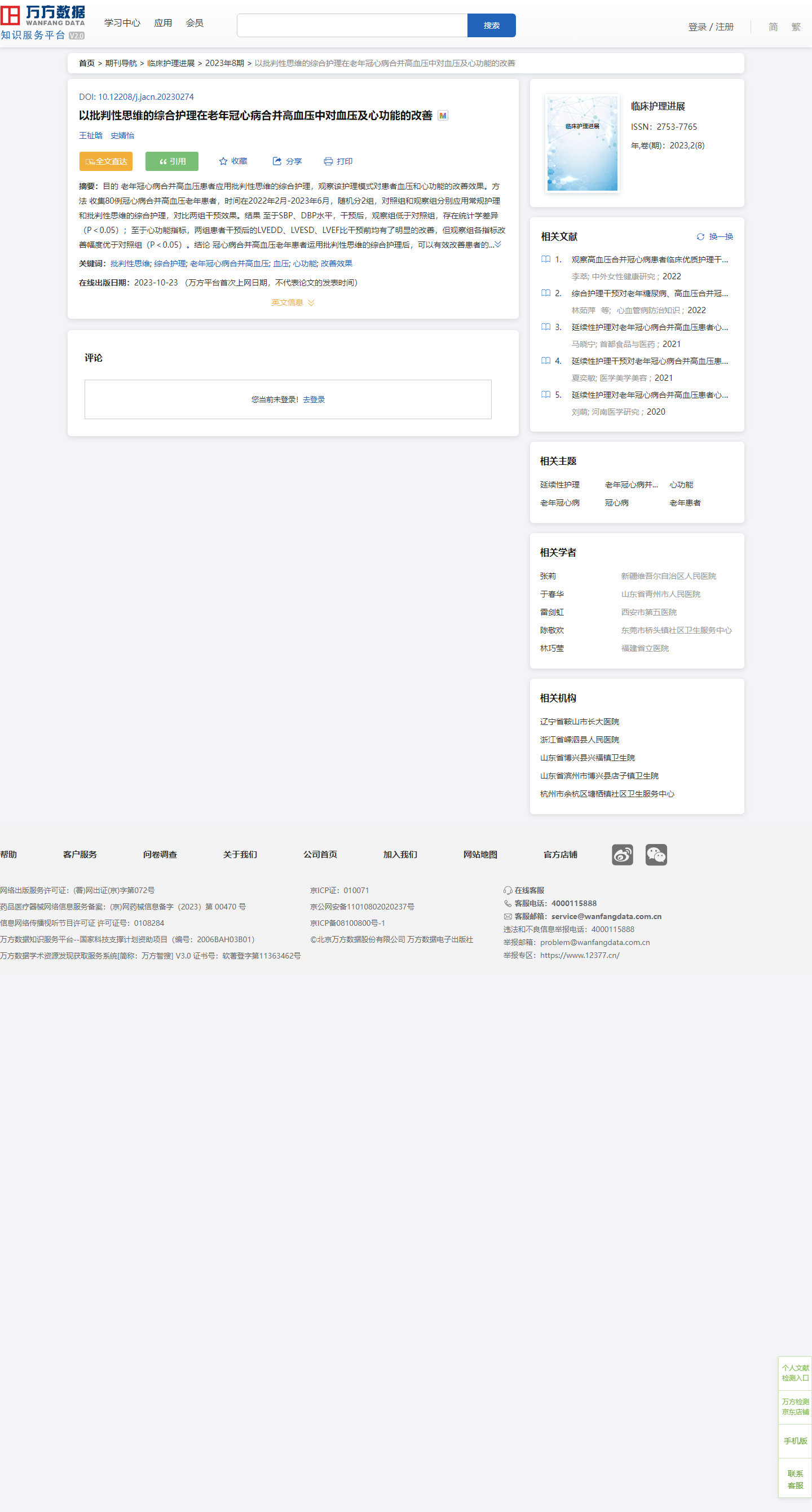Expand the 英文信息 section
Image resolution: width=812 pixels, height=1512 pixels.
pos(293,303)
